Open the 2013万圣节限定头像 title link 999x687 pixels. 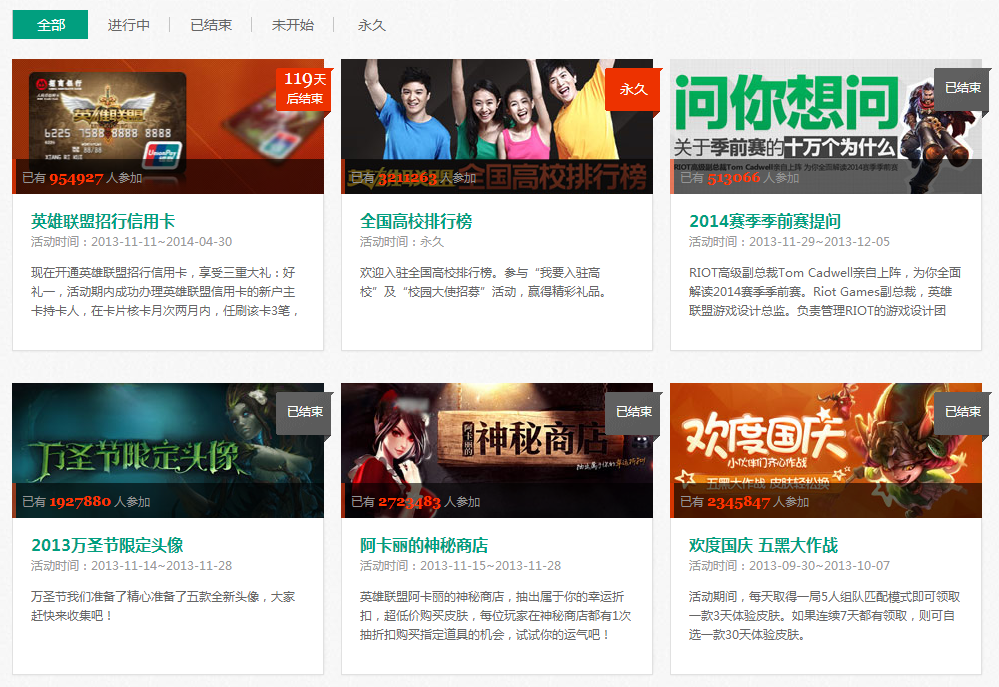(107, 545)
